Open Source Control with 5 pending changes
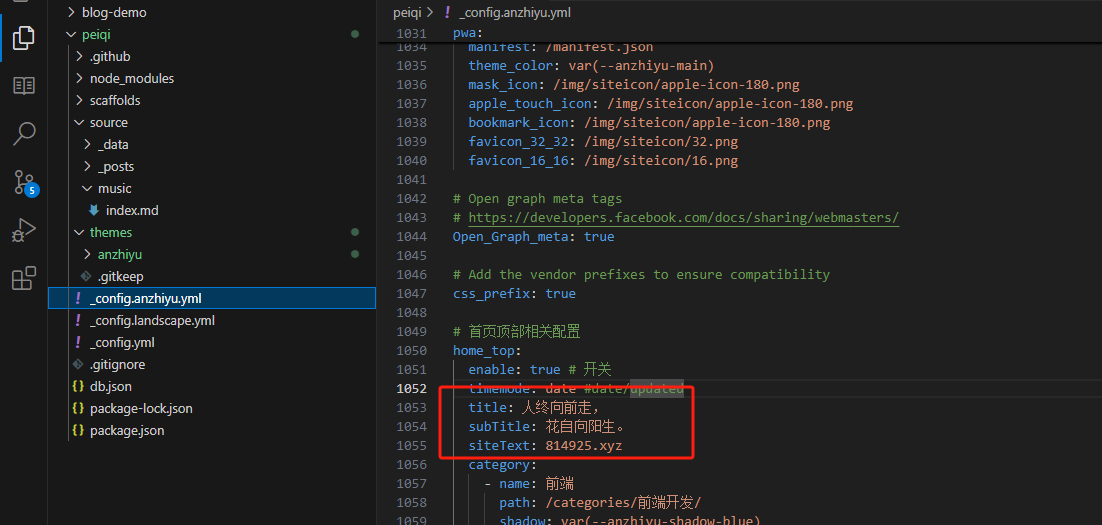This screenshot has width=1102, height=525. point(24,182)
